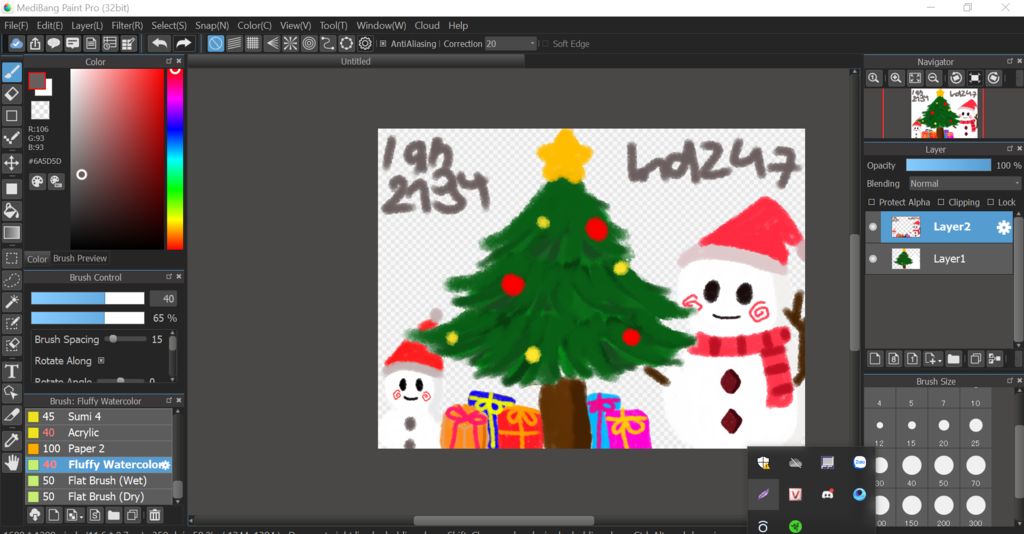
Task: Toggle the layer Lock checkbox
Action: coord(991,202)
